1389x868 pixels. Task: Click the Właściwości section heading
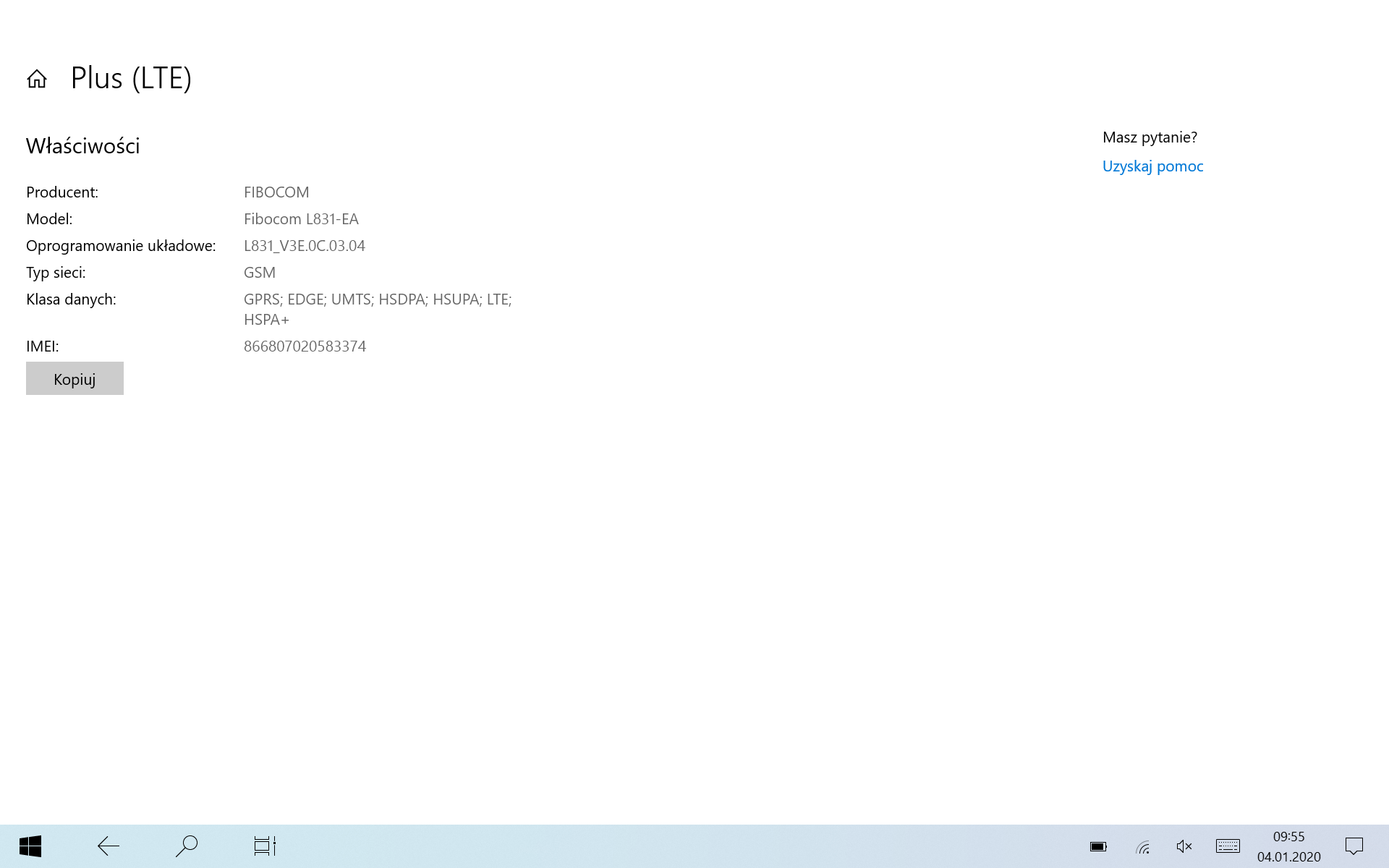83,146
